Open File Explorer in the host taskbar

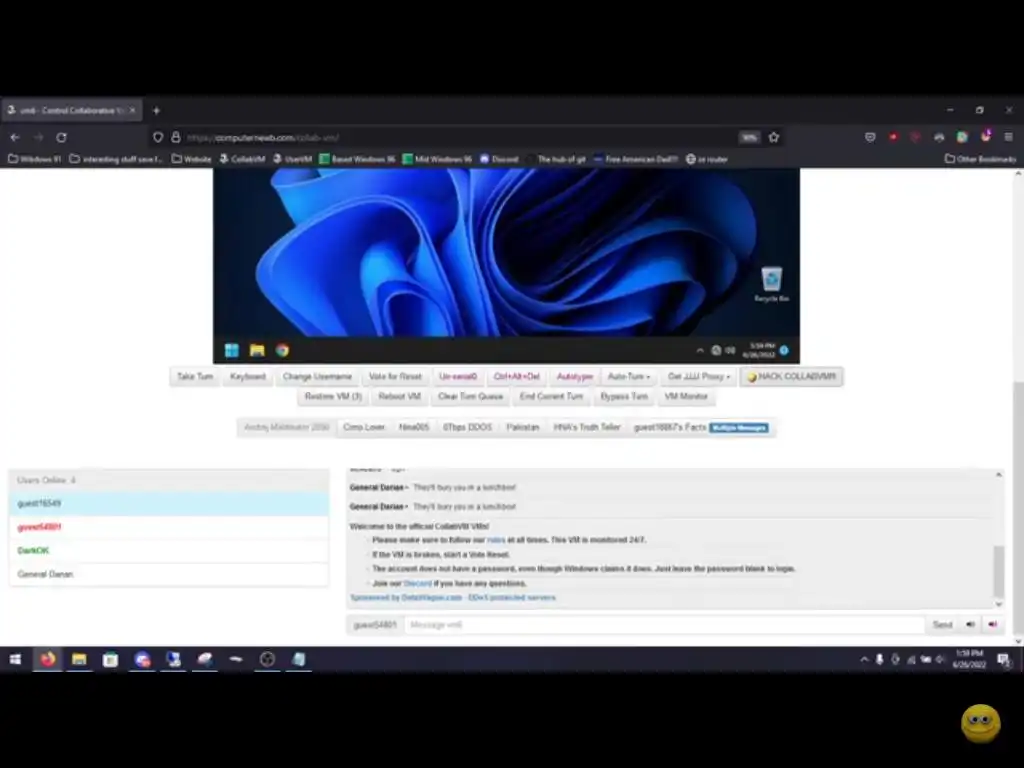tap(79, 660)
